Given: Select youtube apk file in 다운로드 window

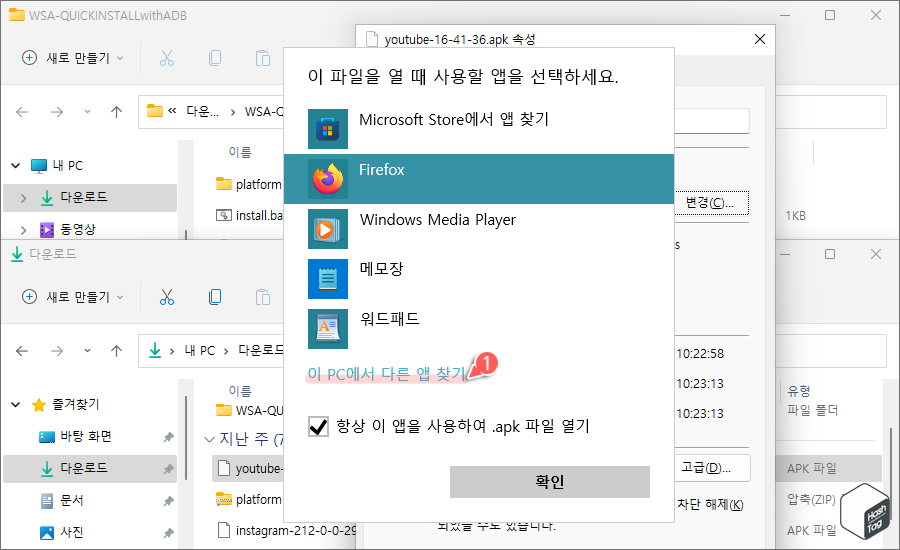Looking at the screenshot, I should [x=249, y=469].
